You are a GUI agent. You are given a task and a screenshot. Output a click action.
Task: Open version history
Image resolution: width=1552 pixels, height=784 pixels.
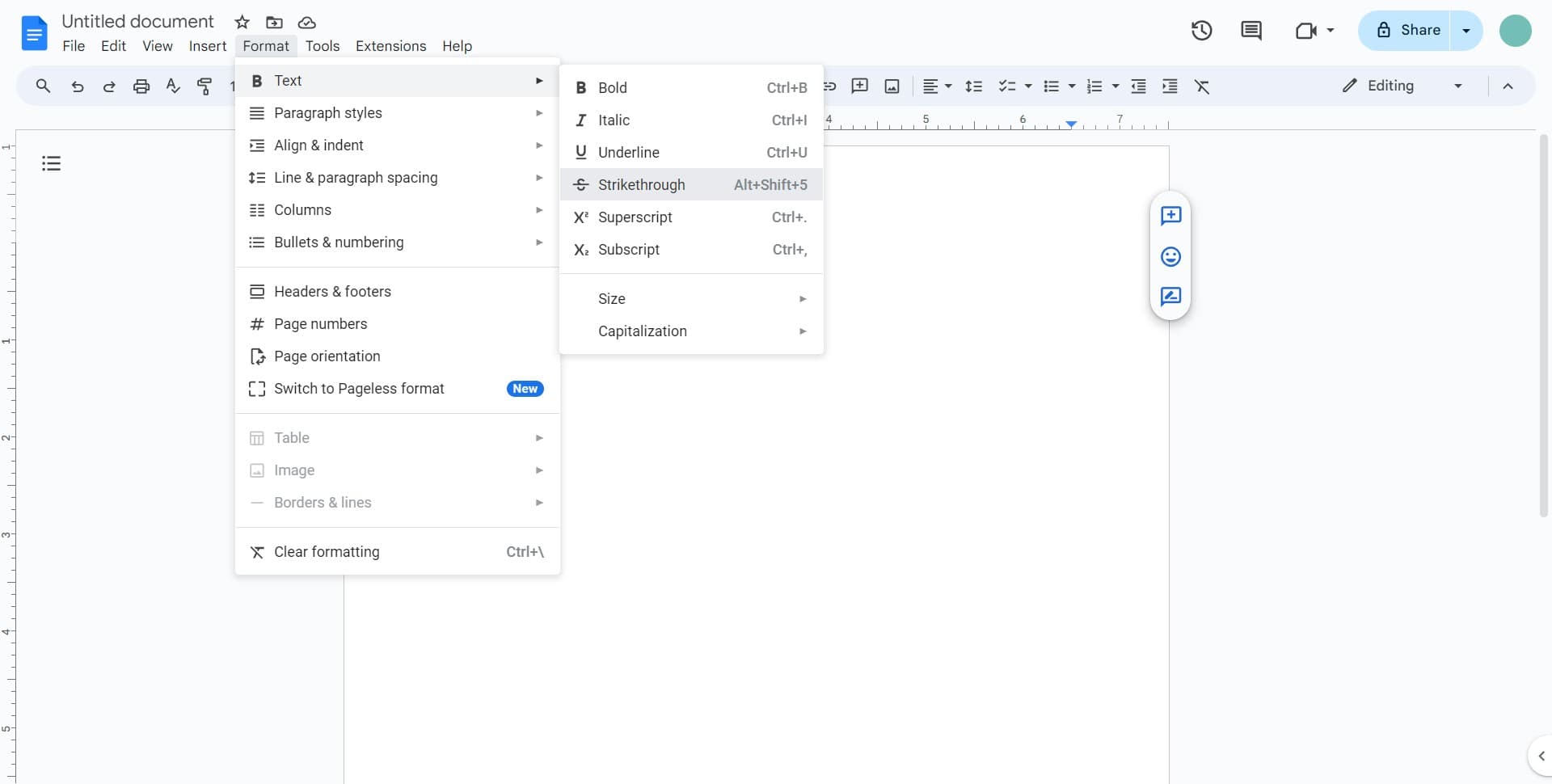click(1202, 30)
